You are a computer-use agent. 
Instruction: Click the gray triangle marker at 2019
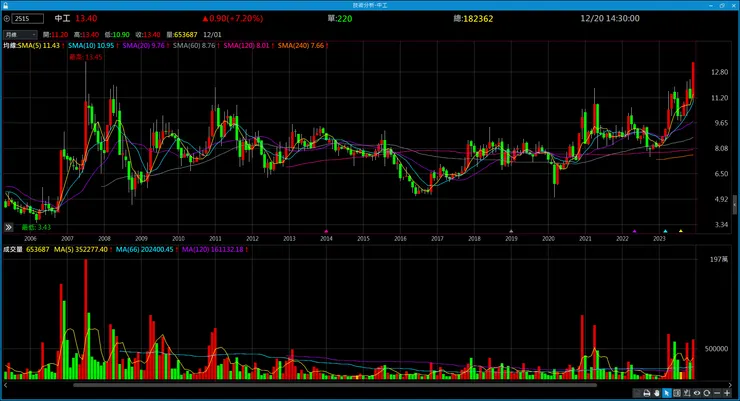pos(511,231)
